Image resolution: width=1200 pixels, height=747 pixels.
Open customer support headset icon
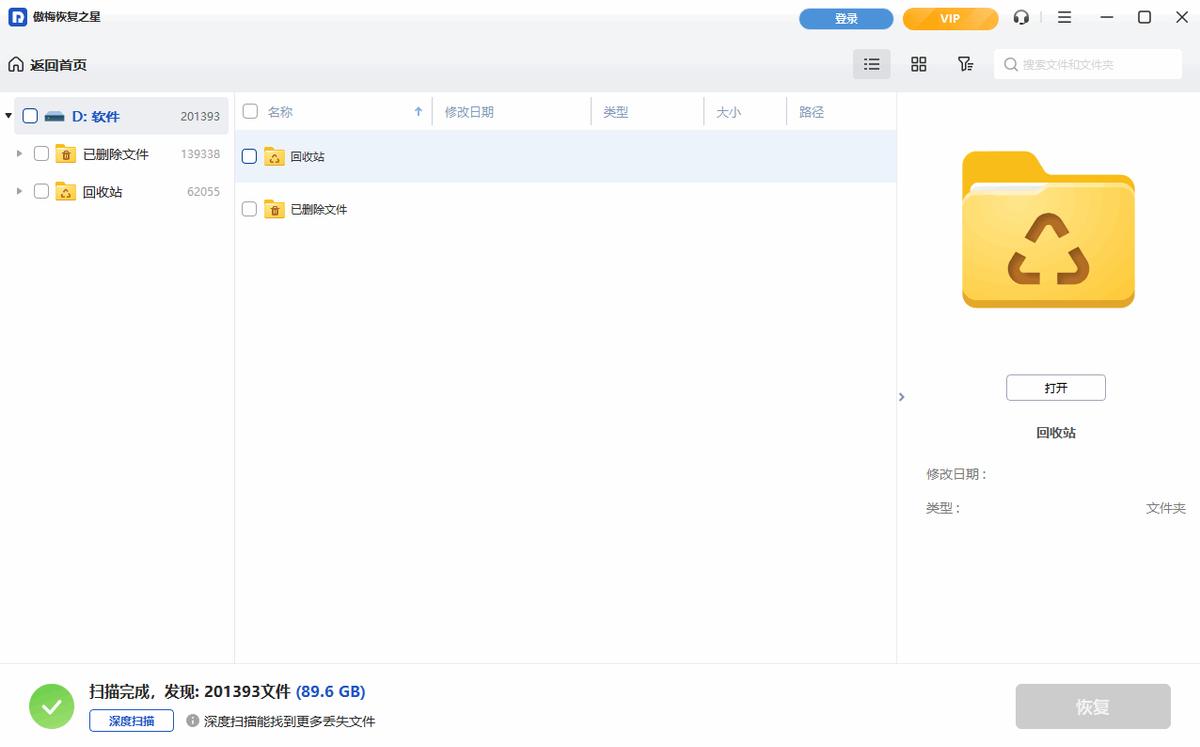coord(1021,18)
